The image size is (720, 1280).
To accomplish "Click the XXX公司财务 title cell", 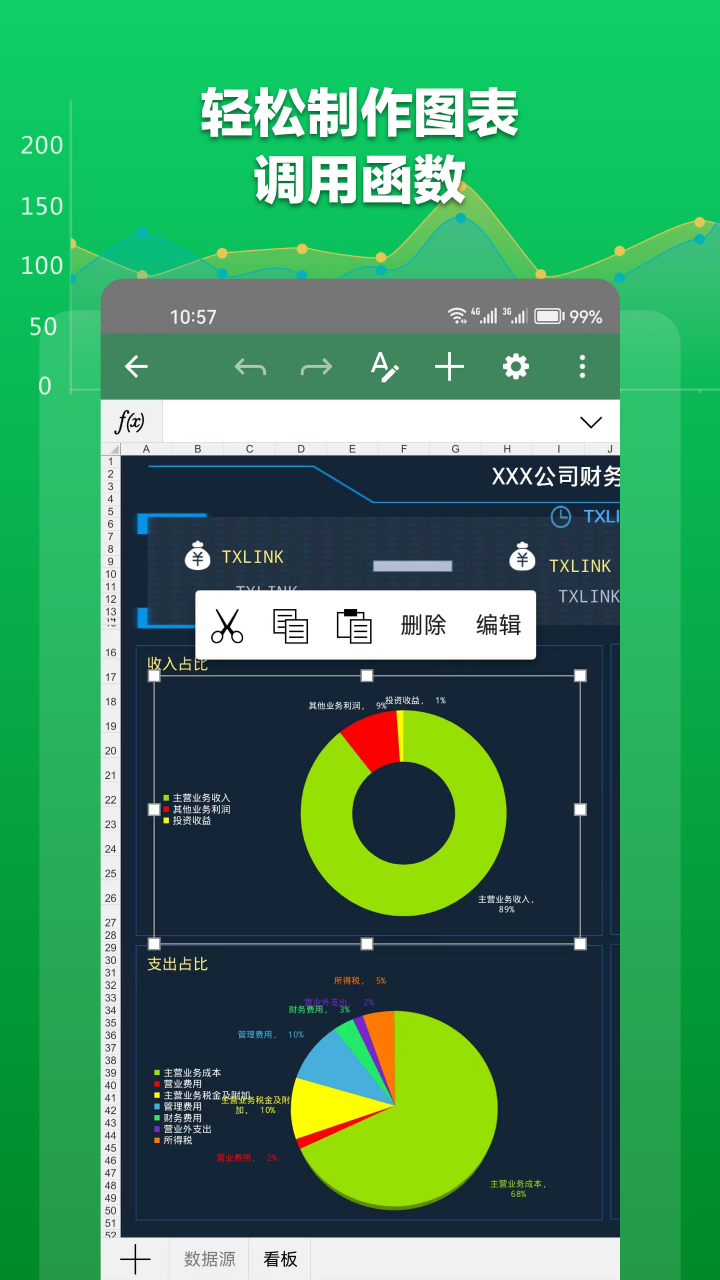I will [x=556, y=477].
